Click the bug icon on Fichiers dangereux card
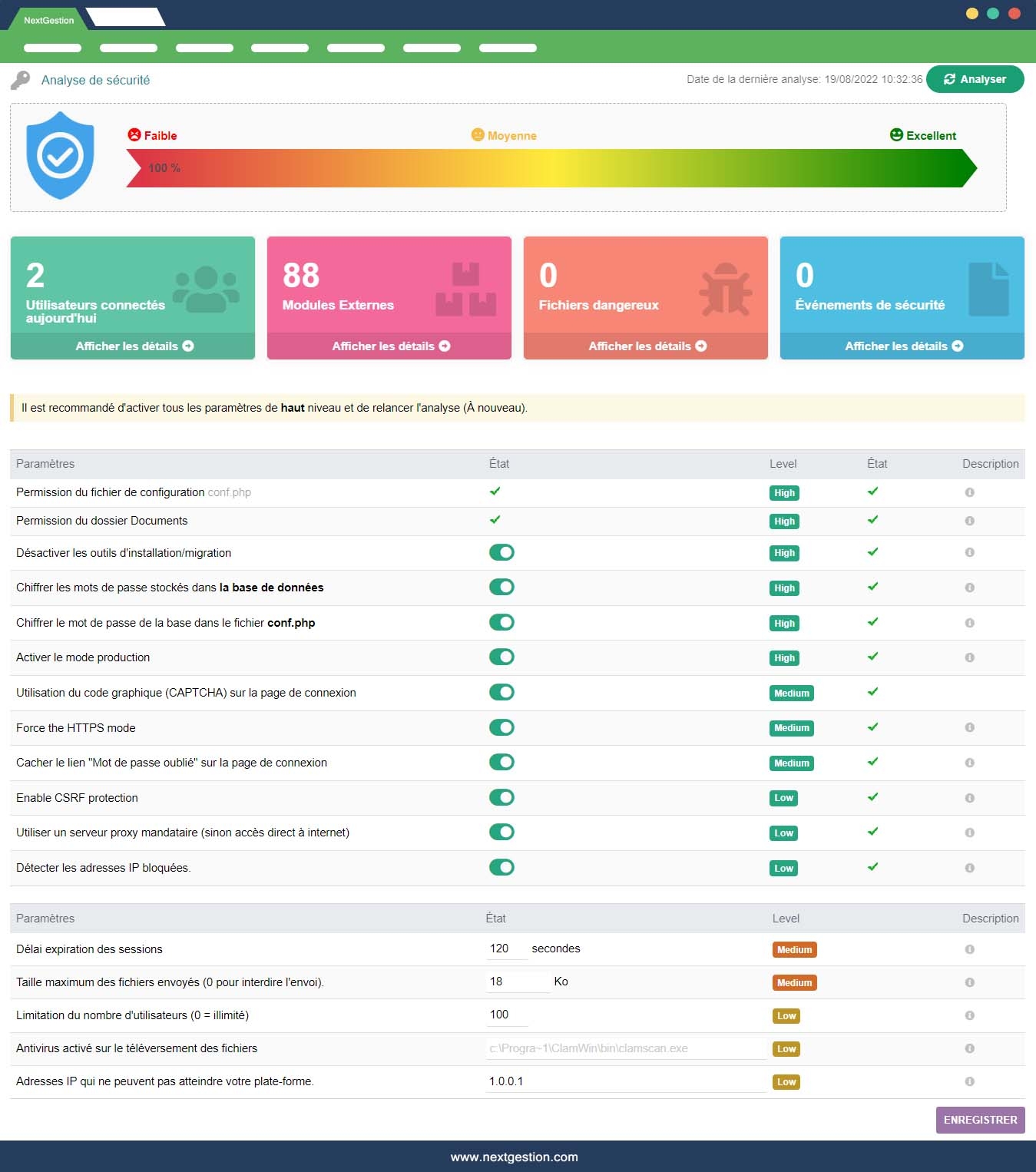 point(725,290)
